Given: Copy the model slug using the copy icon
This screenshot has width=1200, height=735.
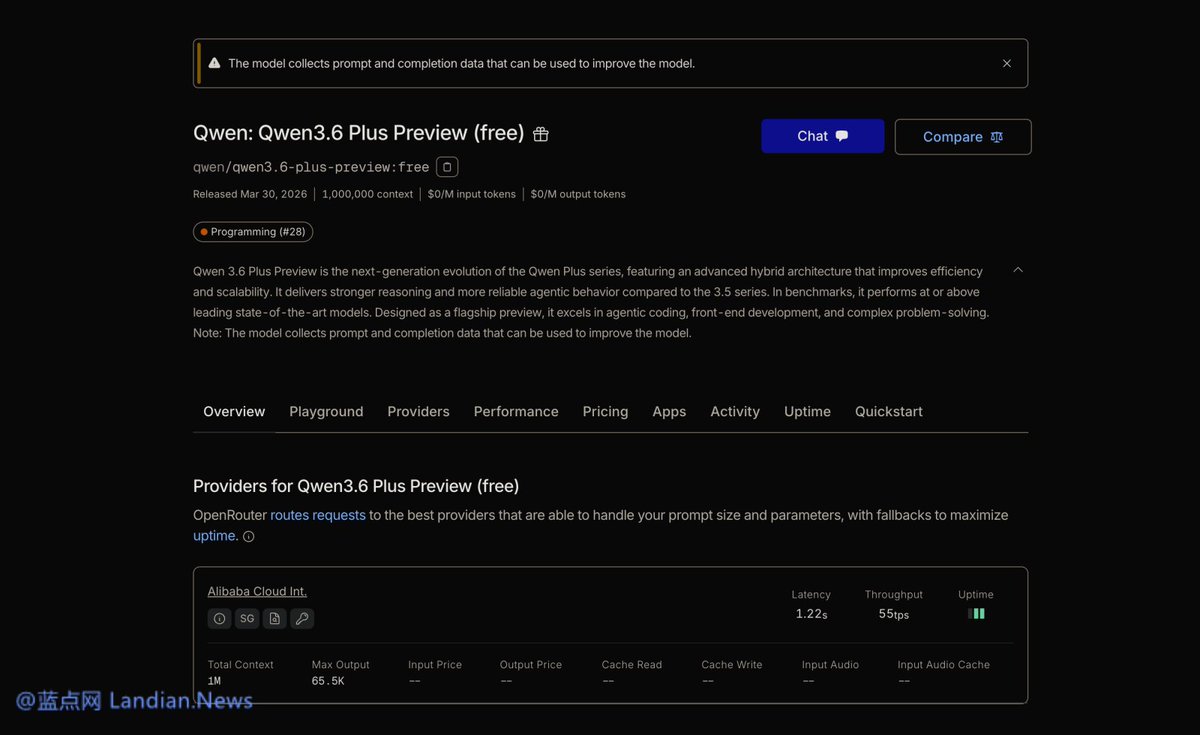Looking at the screenshot, I should coord(446,166).
